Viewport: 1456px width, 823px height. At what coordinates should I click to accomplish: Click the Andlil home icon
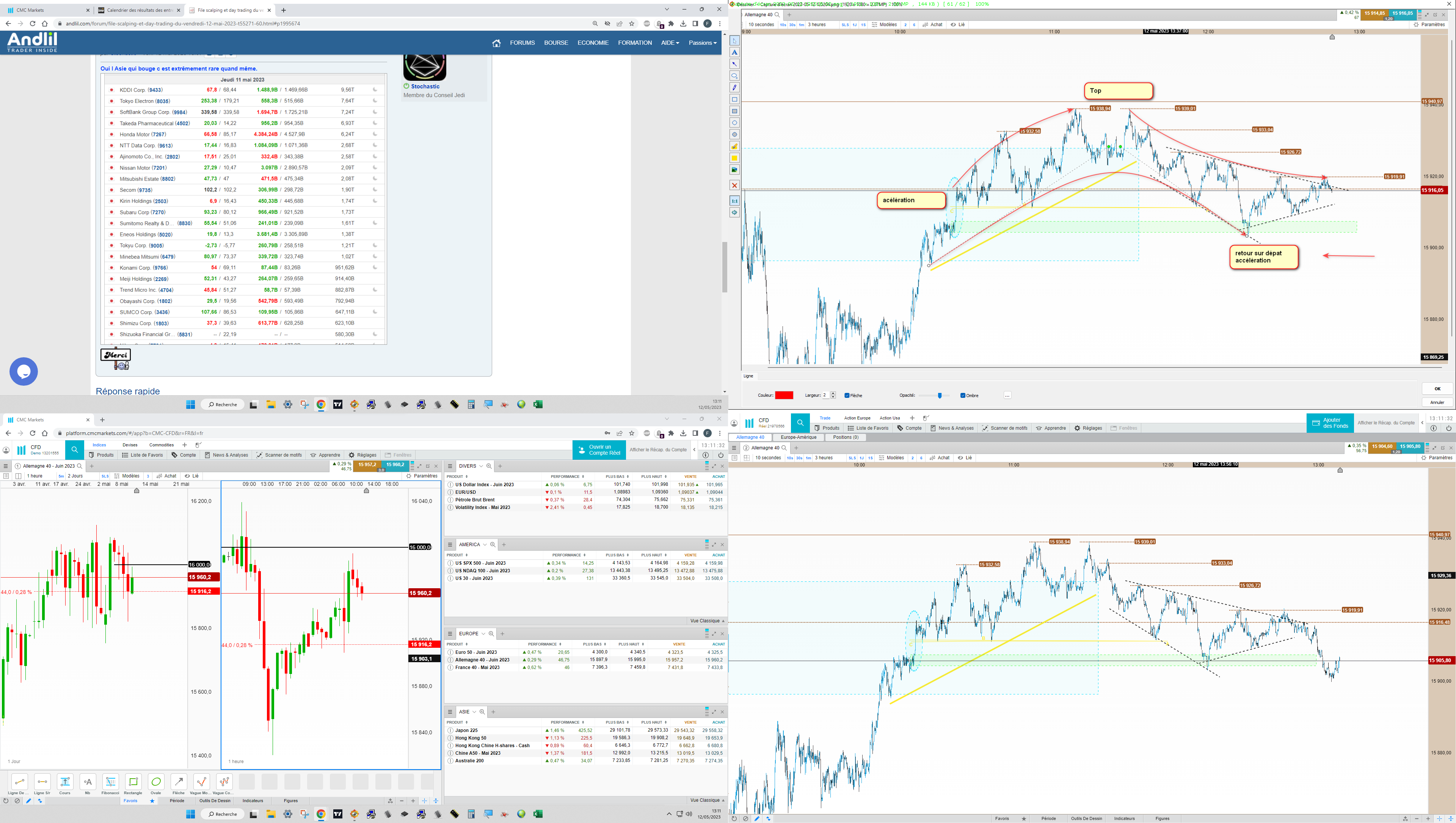click(x=496, y=43)
